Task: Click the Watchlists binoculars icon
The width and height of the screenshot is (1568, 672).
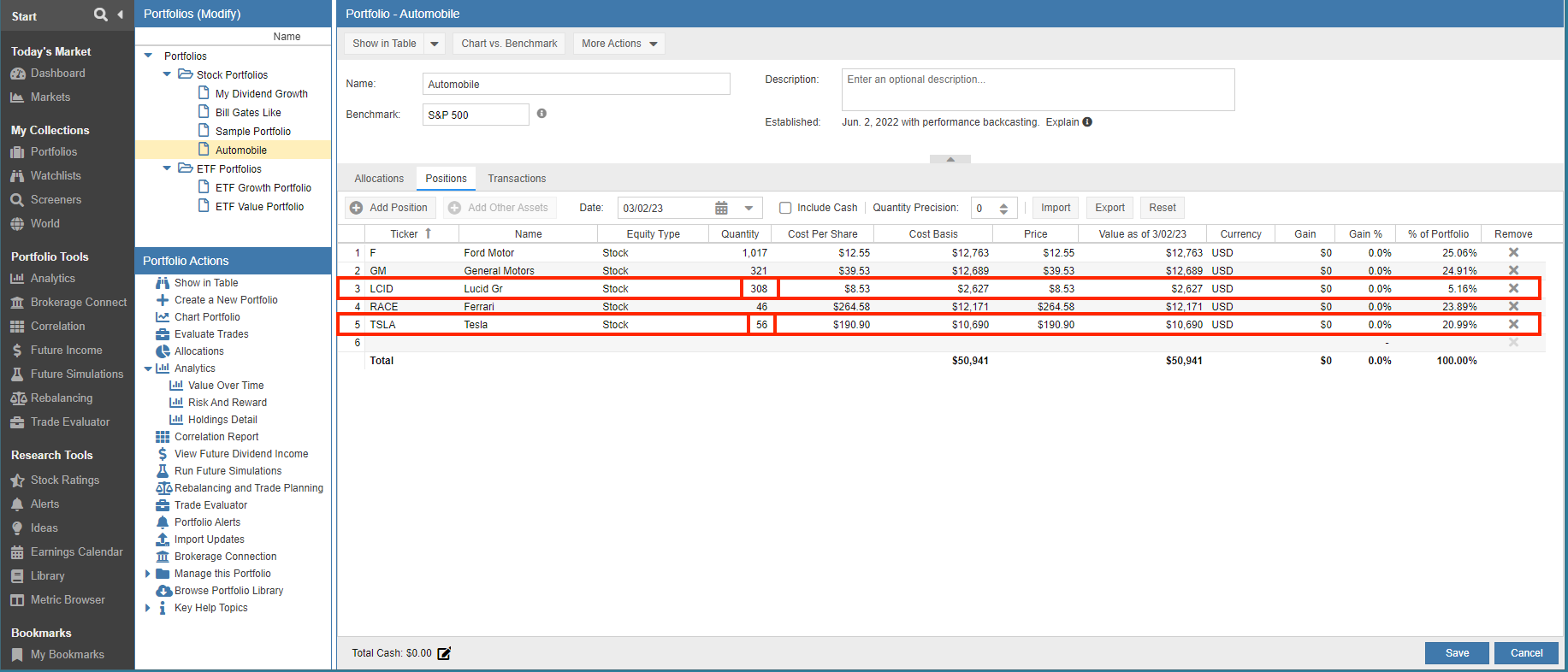Action: tap(17, 176)
